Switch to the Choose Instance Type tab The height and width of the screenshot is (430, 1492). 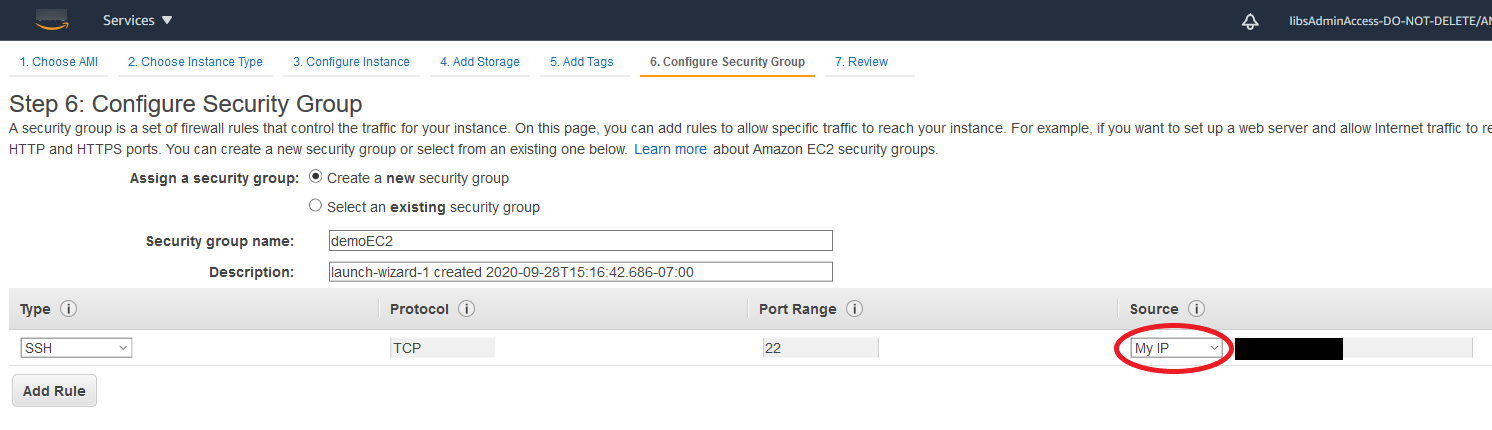pos(195,62)
